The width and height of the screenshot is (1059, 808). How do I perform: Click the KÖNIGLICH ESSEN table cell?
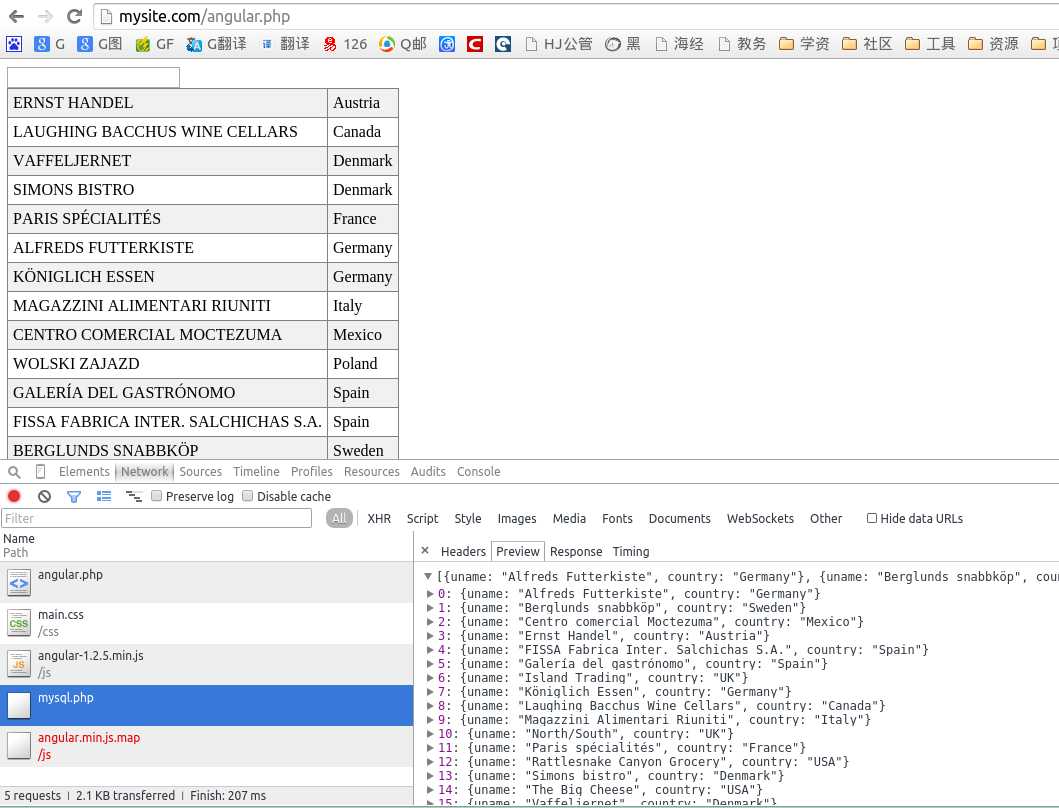(167, 277)
